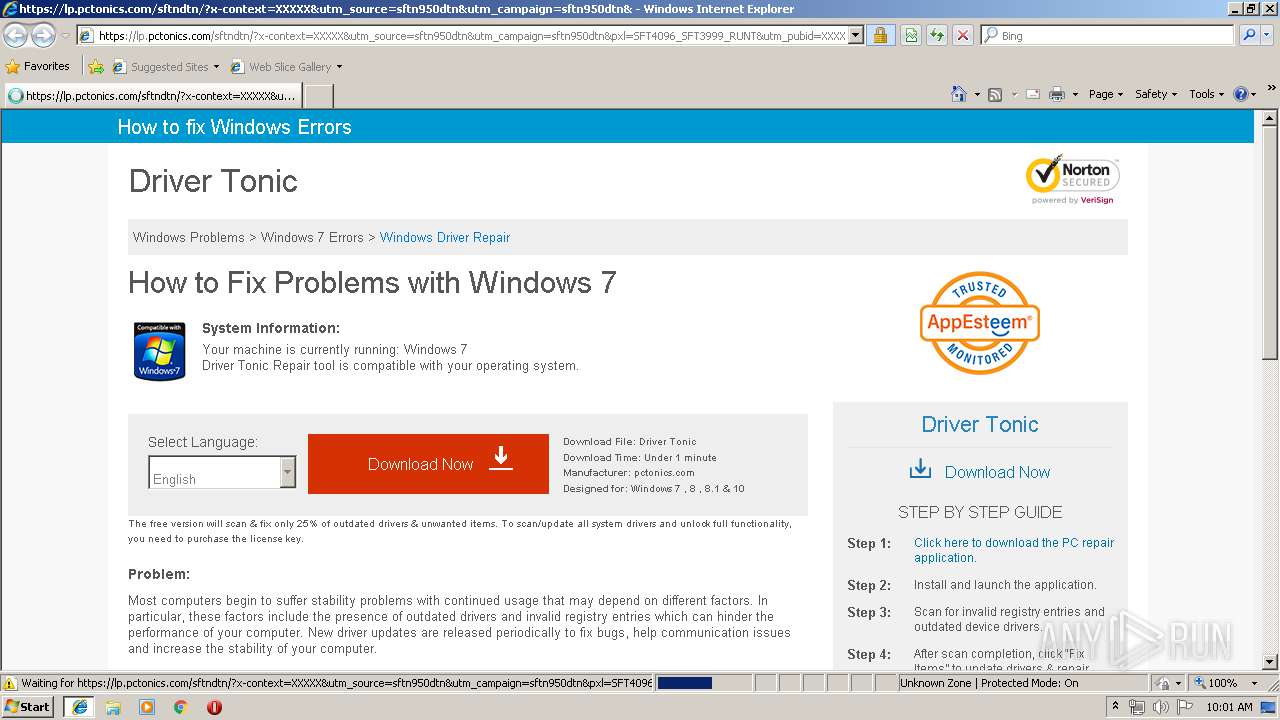Click the Windows 7 Errors breadcrumb text
The height and width of the screenshot is (720, 1280).
(x=312, y=237)
